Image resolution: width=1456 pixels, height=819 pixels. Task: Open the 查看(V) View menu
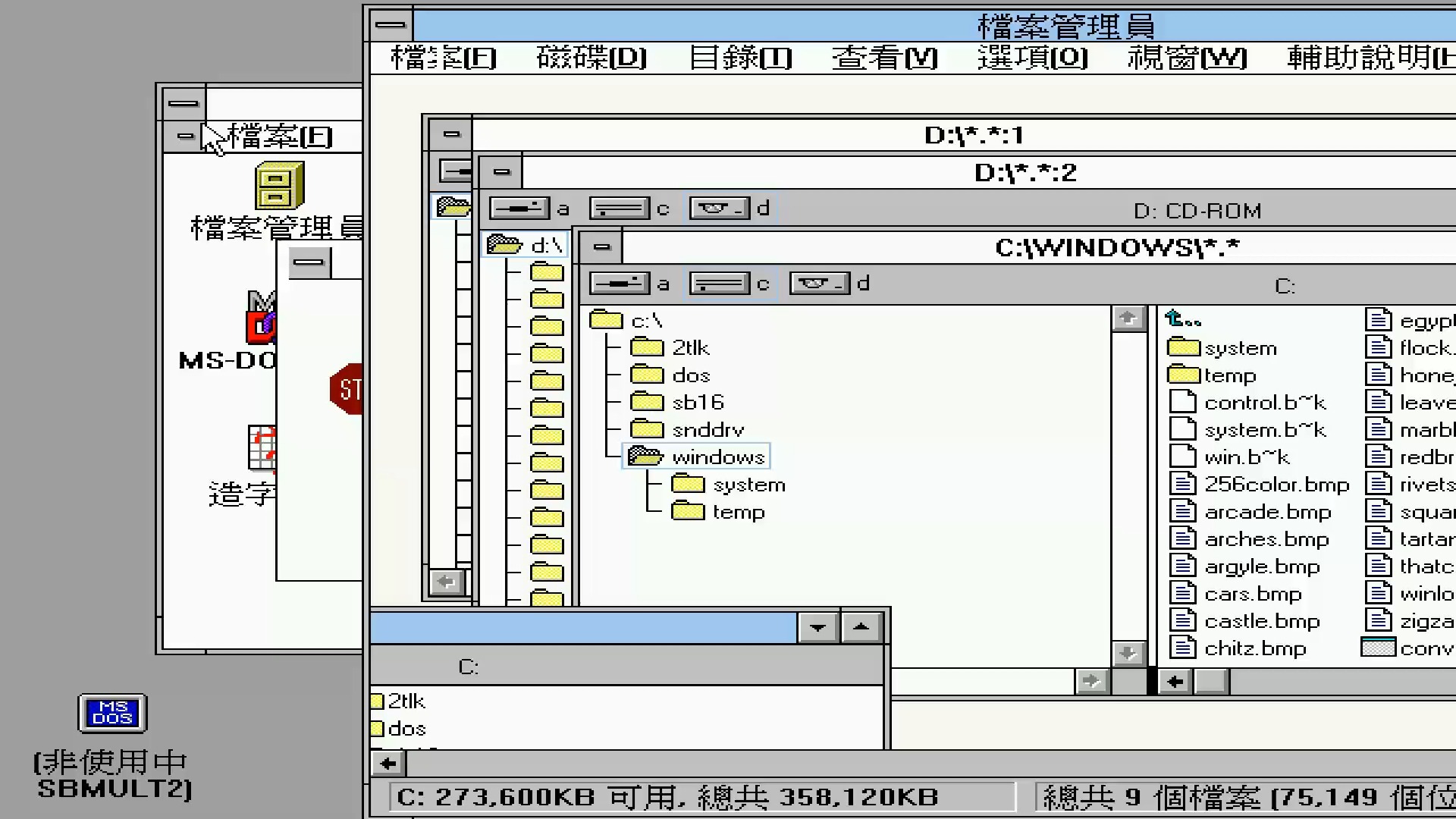tap(884, 58)
